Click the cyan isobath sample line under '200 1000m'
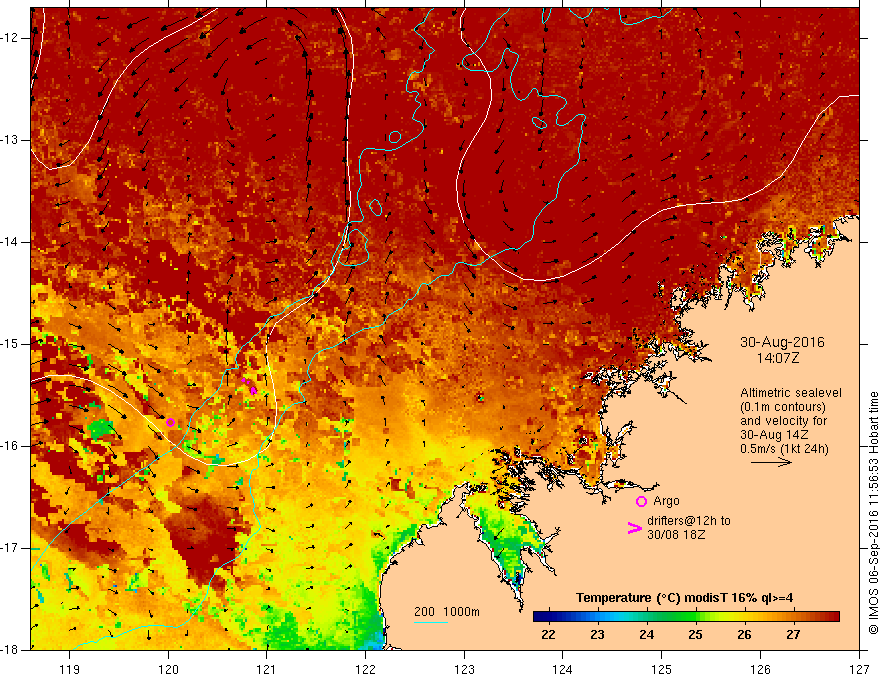This screenshot has width=880, height=680. 431,622
